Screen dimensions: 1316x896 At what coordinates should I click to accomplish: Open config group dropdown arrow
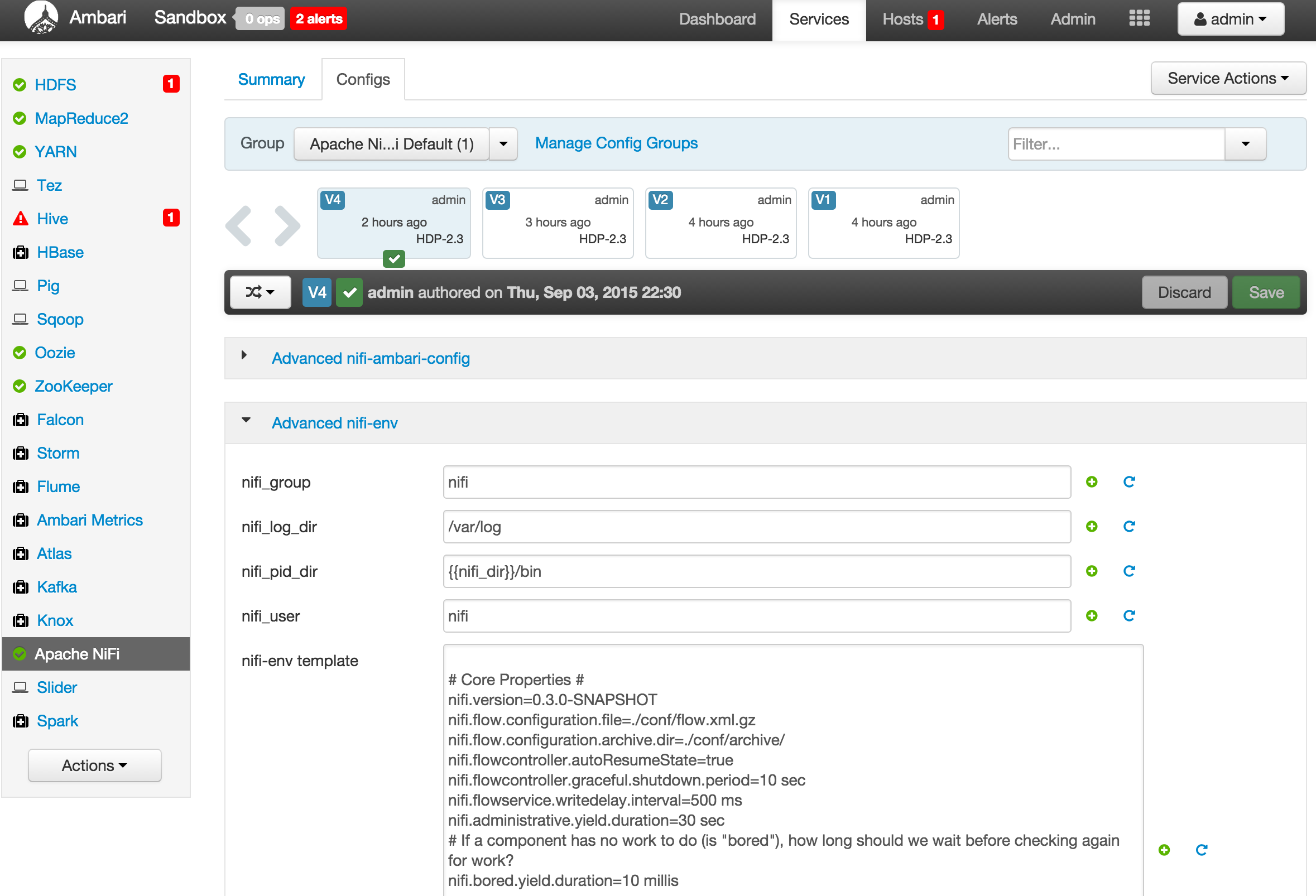(503, 144)
